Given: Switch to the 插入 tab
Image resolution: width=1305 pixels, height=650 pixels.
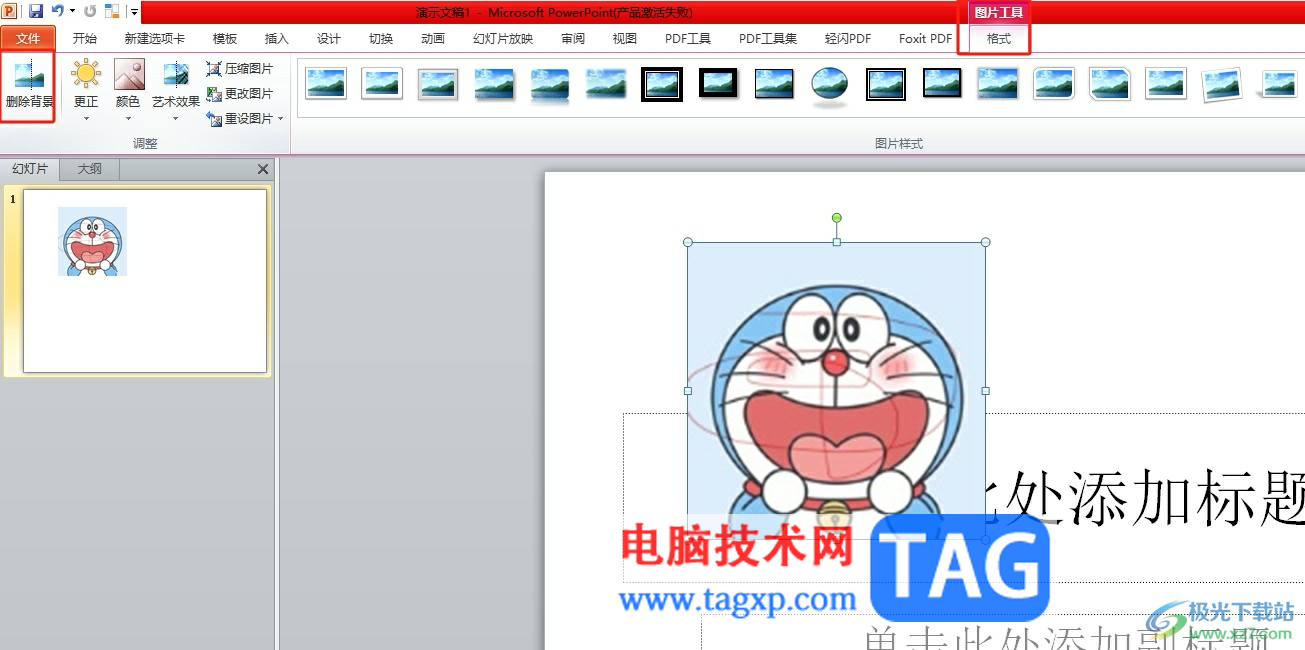Looking at the screenshot, I should tap(277, 39).
